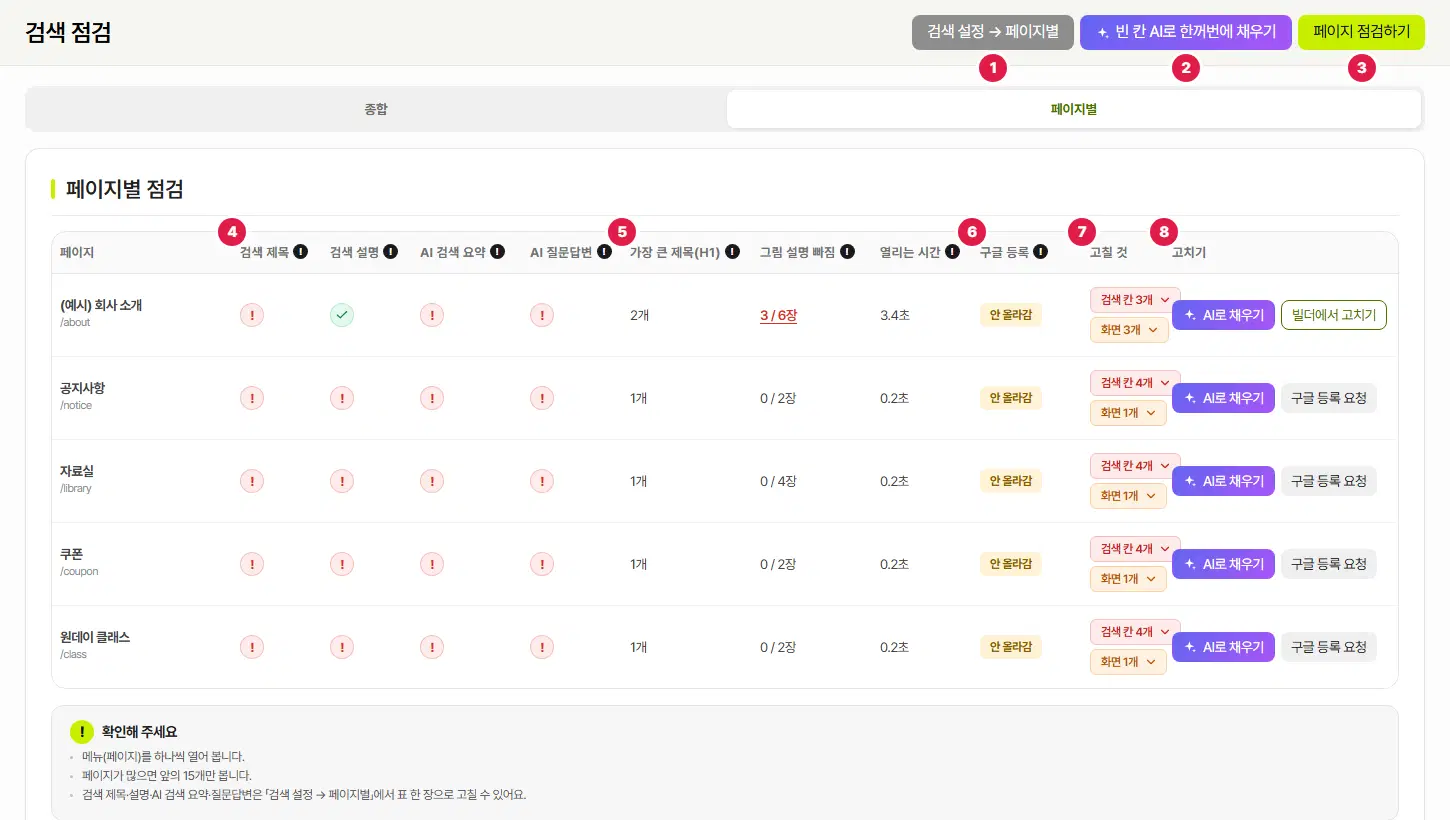Click info icon next to 가장 큰 제목(H1) header
This screenshot has width=1450, height=820.
tap(732, 252)
